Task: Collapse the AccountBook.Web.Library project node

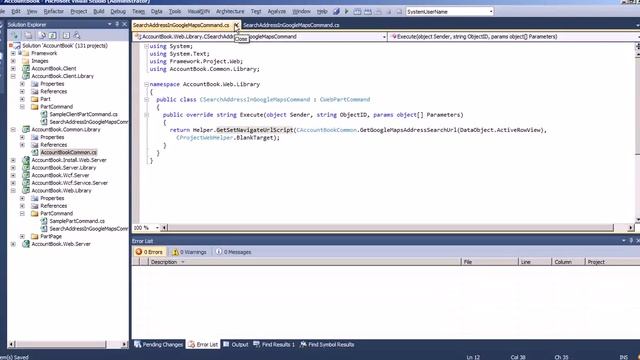Action: [13, 191]
